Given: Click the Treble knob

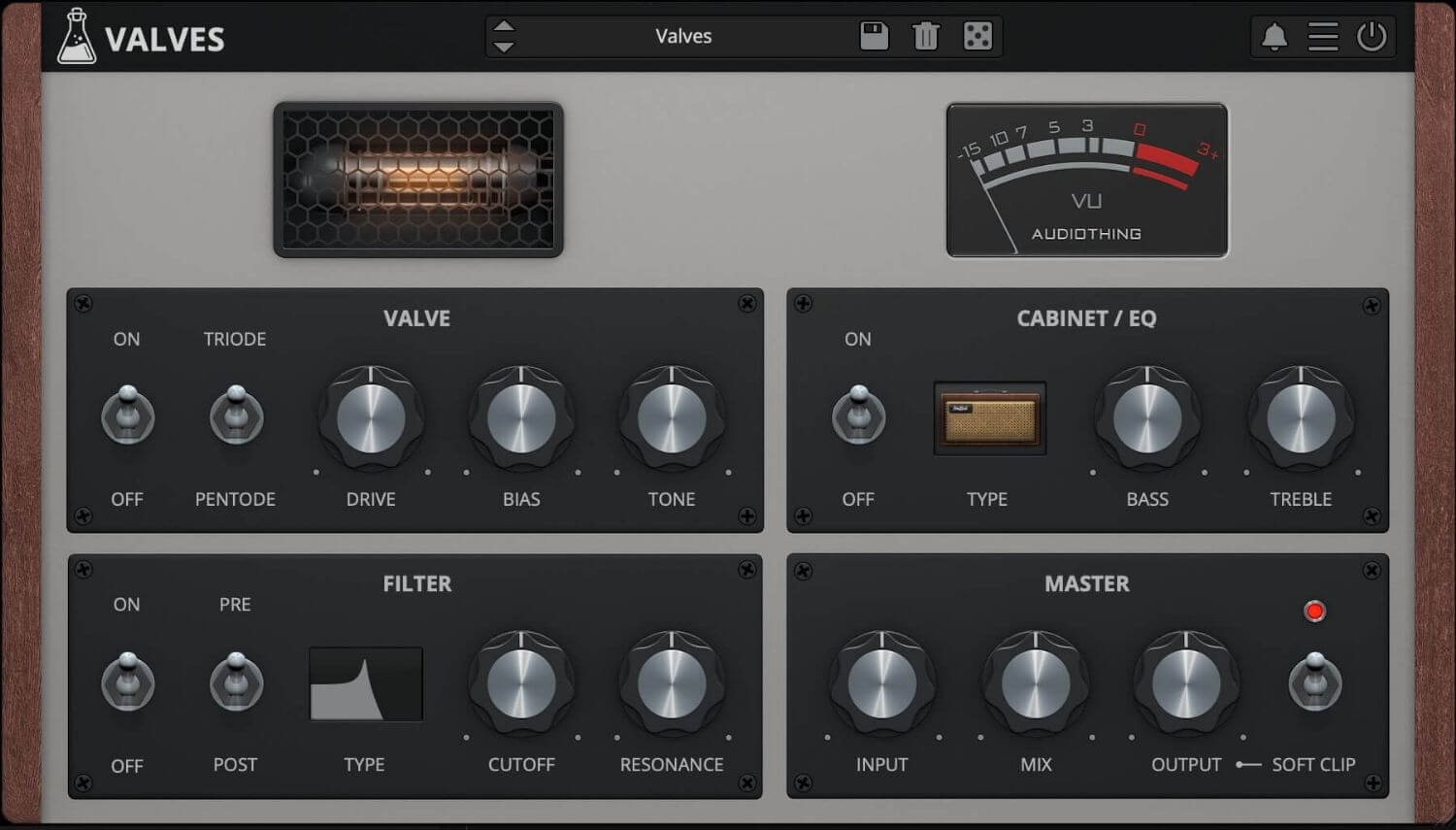Looking at the screenshot, I should [x=1301, y=418].
